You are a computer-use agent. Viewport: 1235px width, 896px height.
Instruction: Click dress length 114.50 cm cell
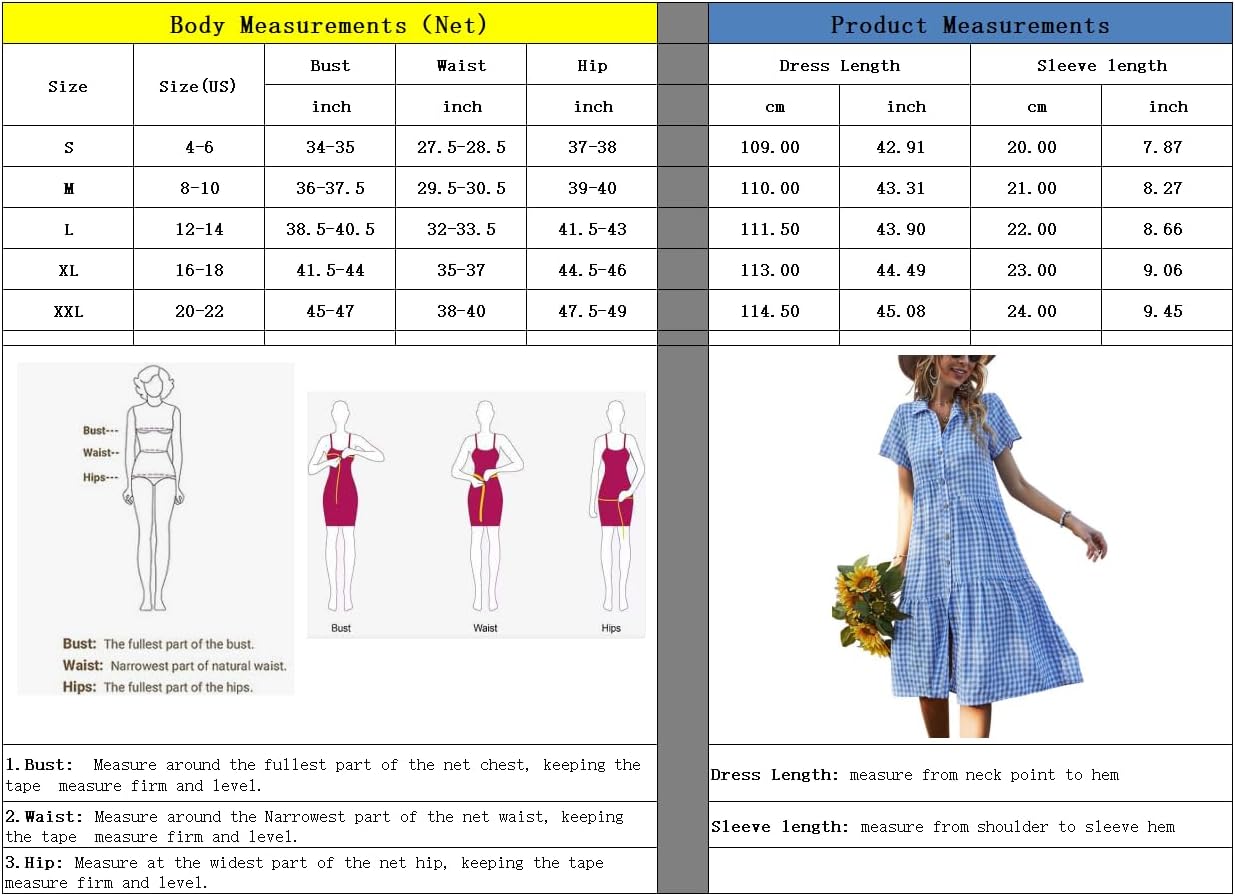pyautogui.click(x=774, y=311)
